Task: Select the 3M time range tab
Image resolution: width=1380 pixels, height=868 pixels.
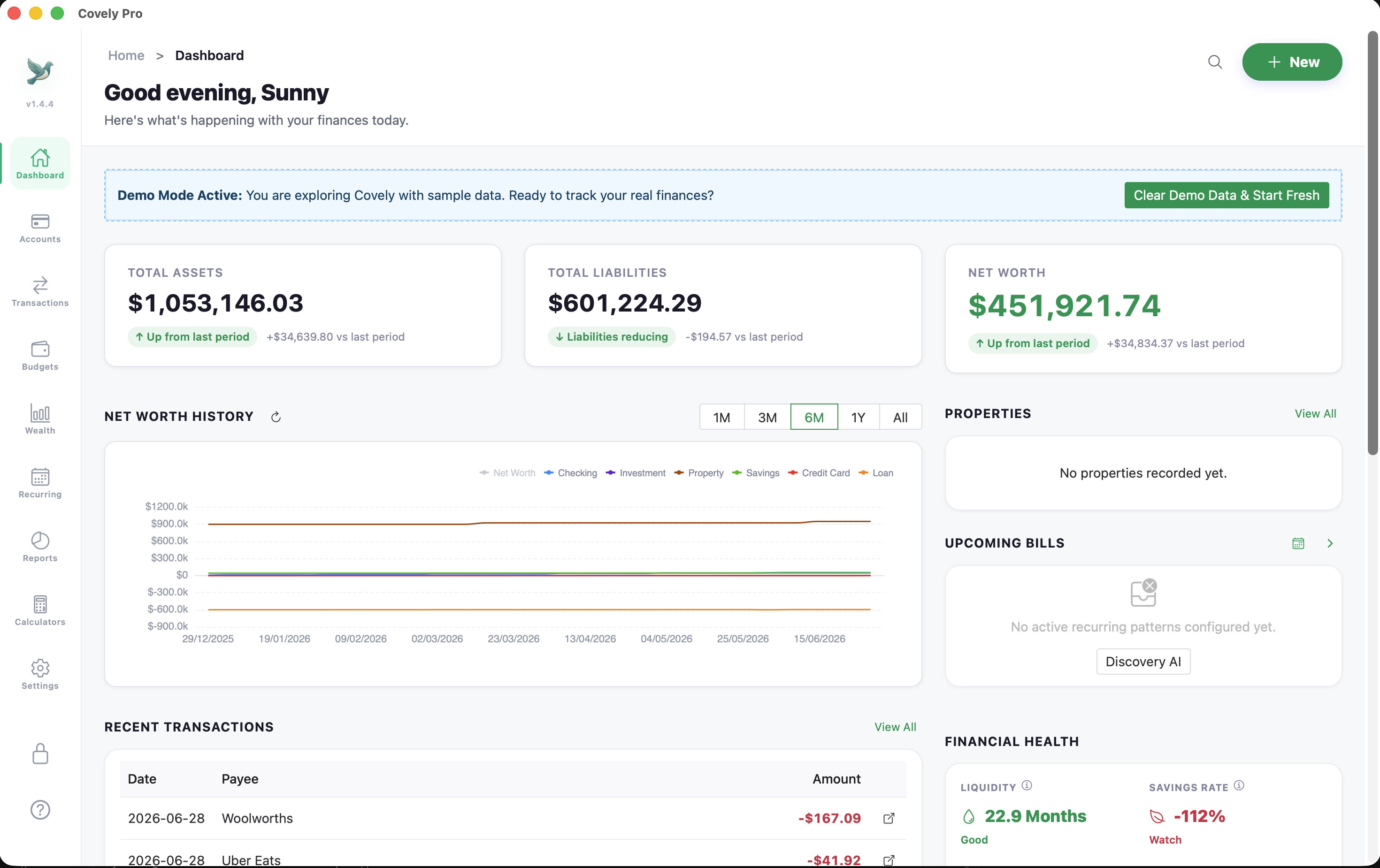Action: pos(767,417)
